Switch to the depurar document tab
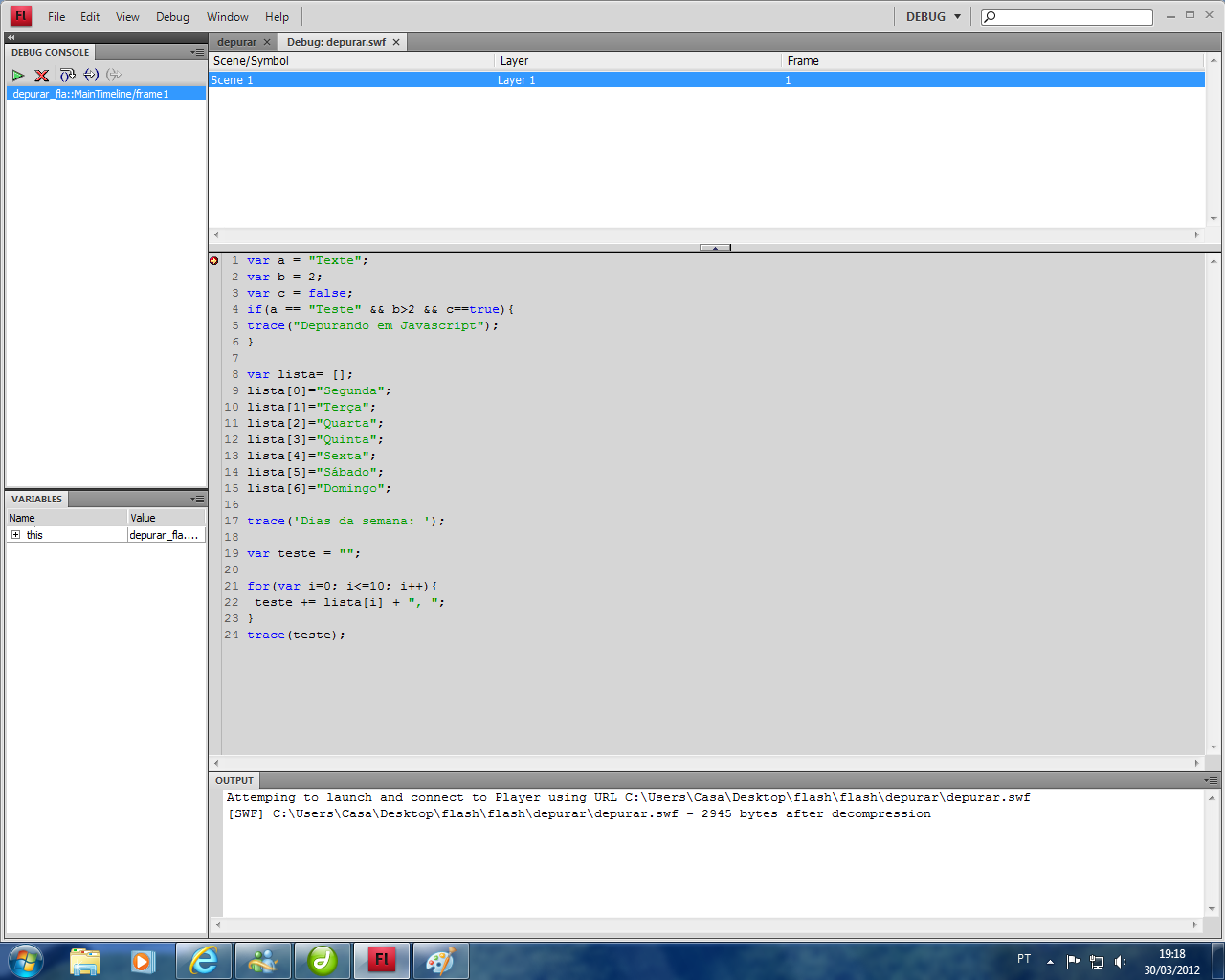This screenshot has width=1225, height=980. (236, 42)
